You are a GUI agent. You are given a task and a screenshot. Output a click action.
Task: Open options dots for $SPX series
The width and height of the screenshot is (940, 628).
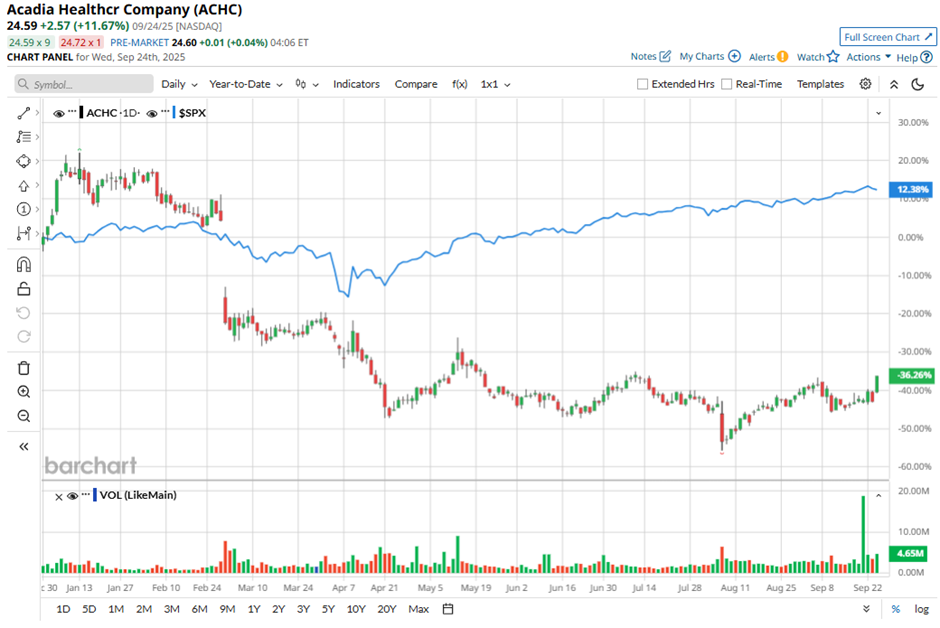pos(165,112)
